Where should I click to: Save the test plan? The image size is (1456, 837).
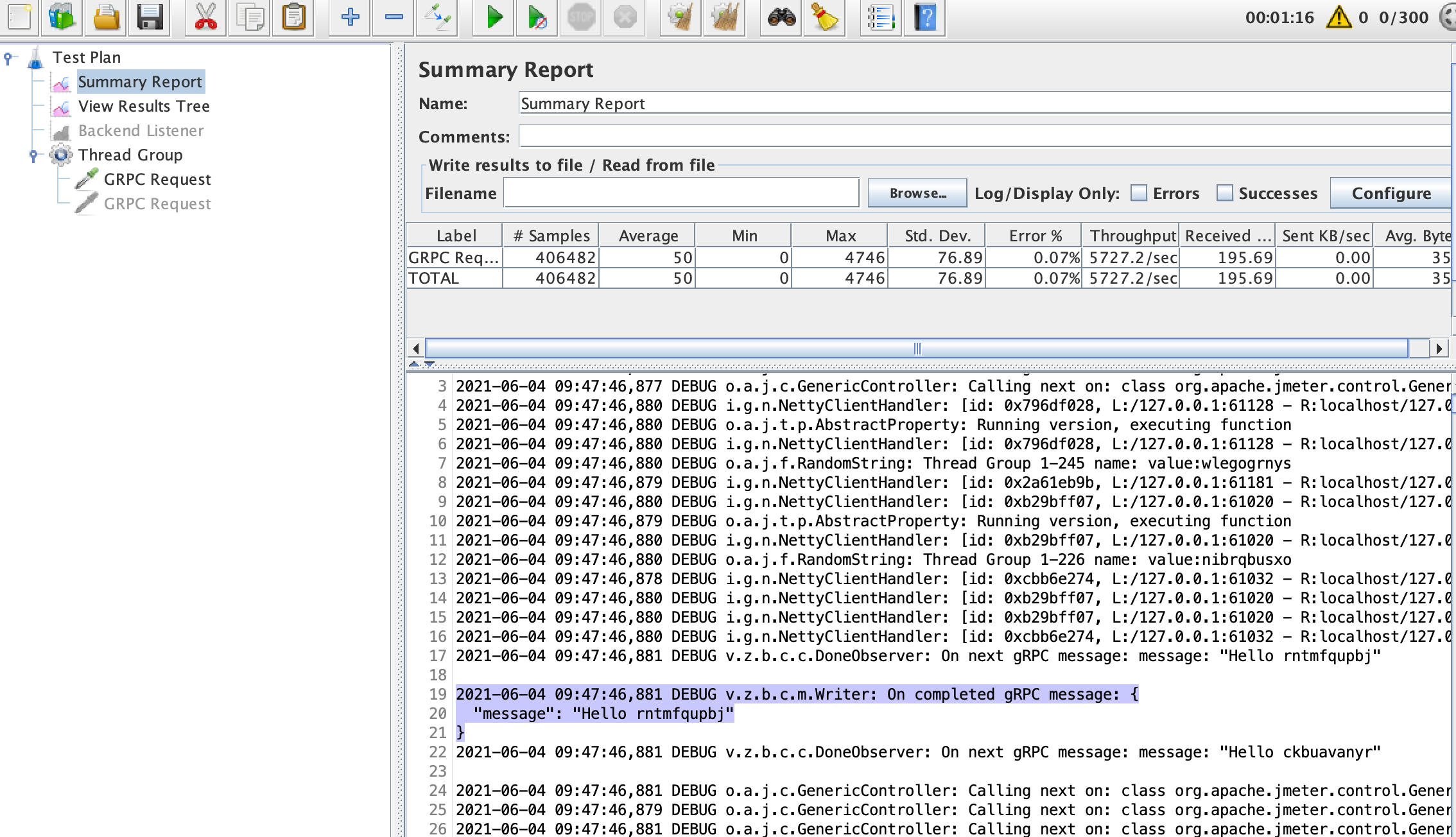click(x=148, y=17)
